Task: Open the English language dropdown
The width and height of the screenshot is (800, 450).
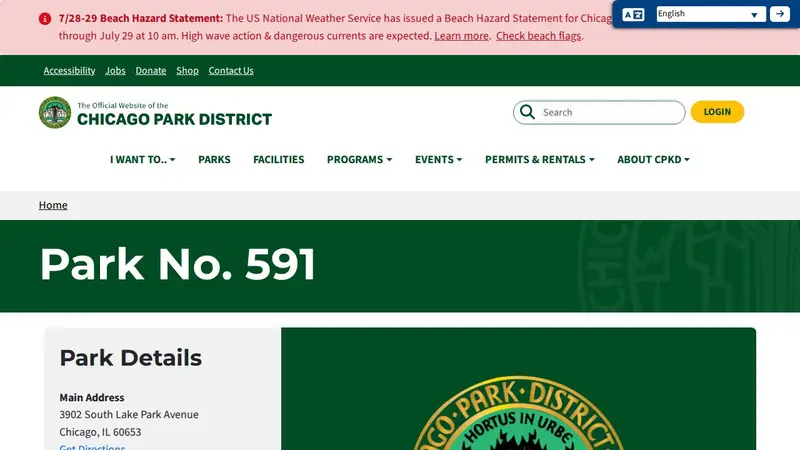Action: pyautogui.click(x=711, y=14)
